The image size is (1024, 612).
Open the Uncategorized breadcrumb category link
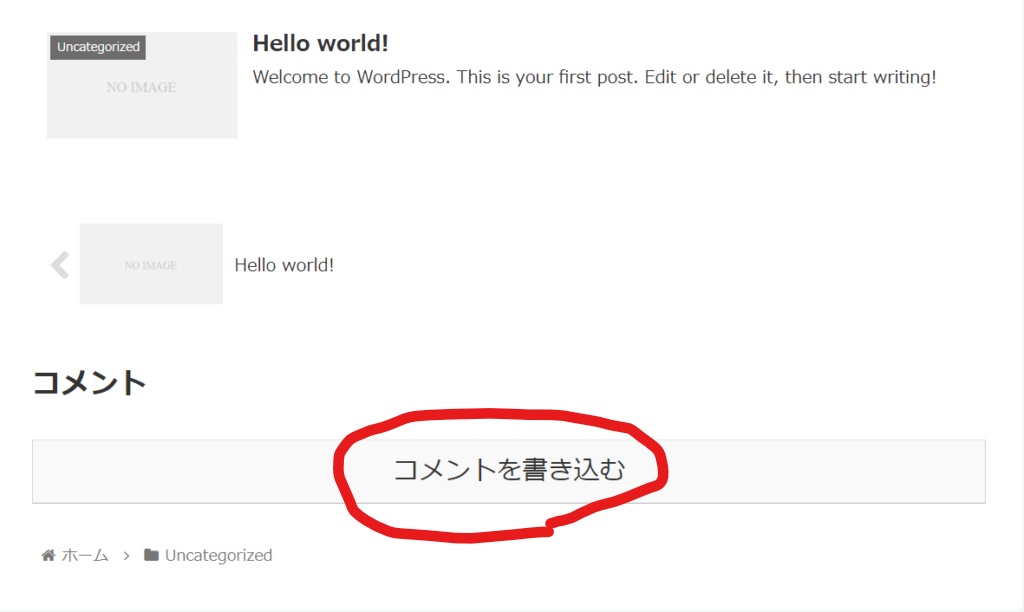click(218, 555)
